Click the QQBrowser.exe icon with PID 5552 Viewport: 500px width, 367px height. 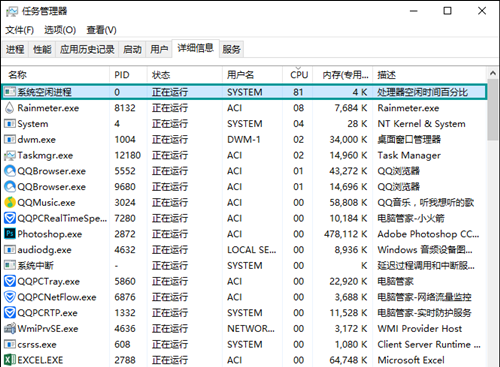pos(10,171)
